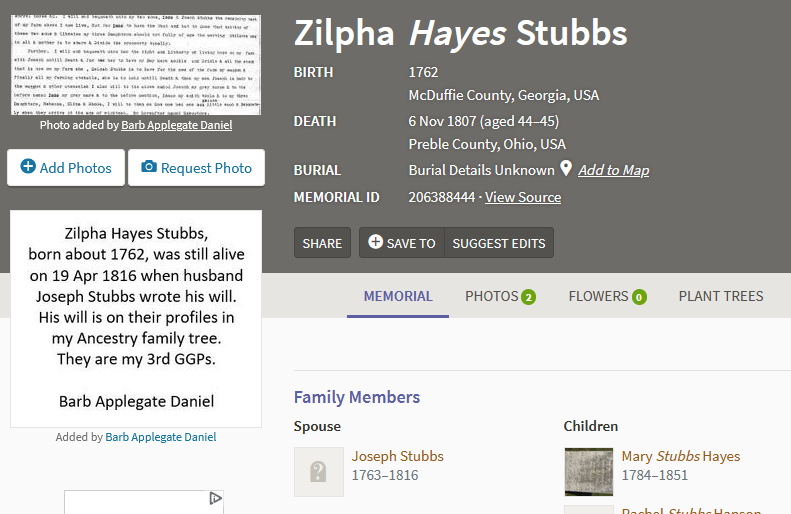Click the flowers count badge

639,297
